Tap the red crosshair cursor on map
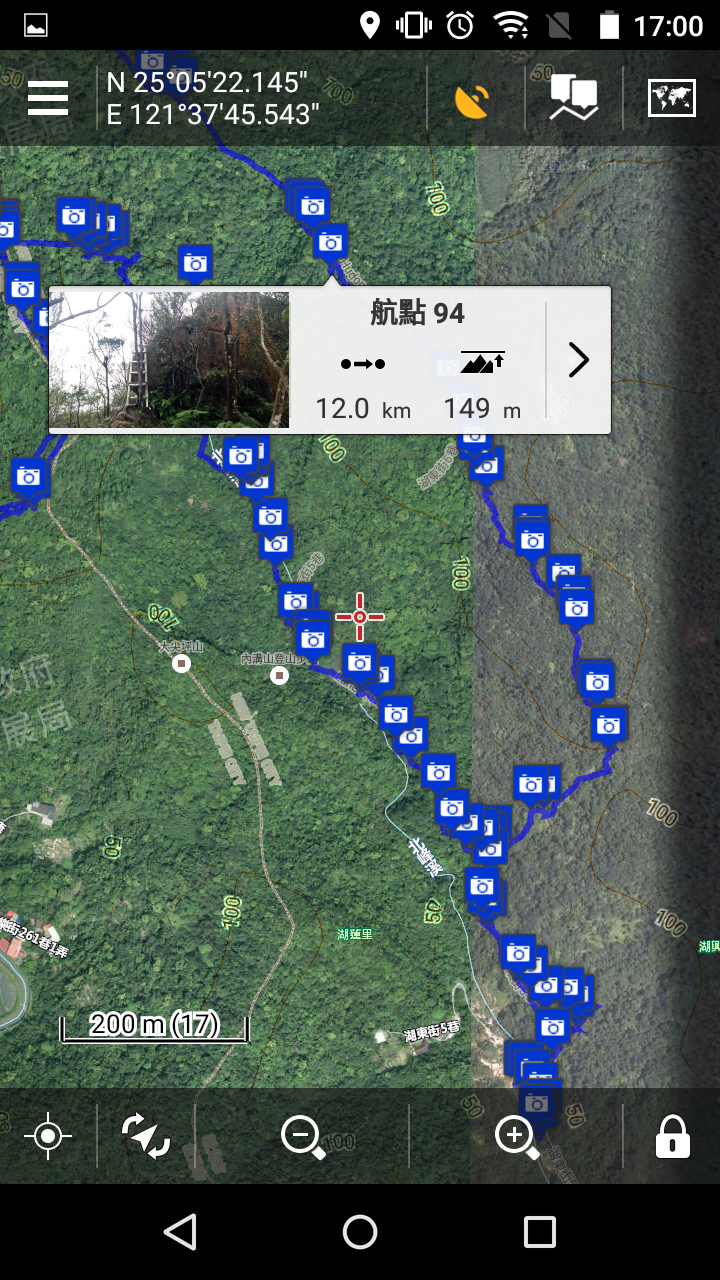Image resolution: width=720 pixels, height=1280 pixels. pyautogui.click(x=360, y=617)
